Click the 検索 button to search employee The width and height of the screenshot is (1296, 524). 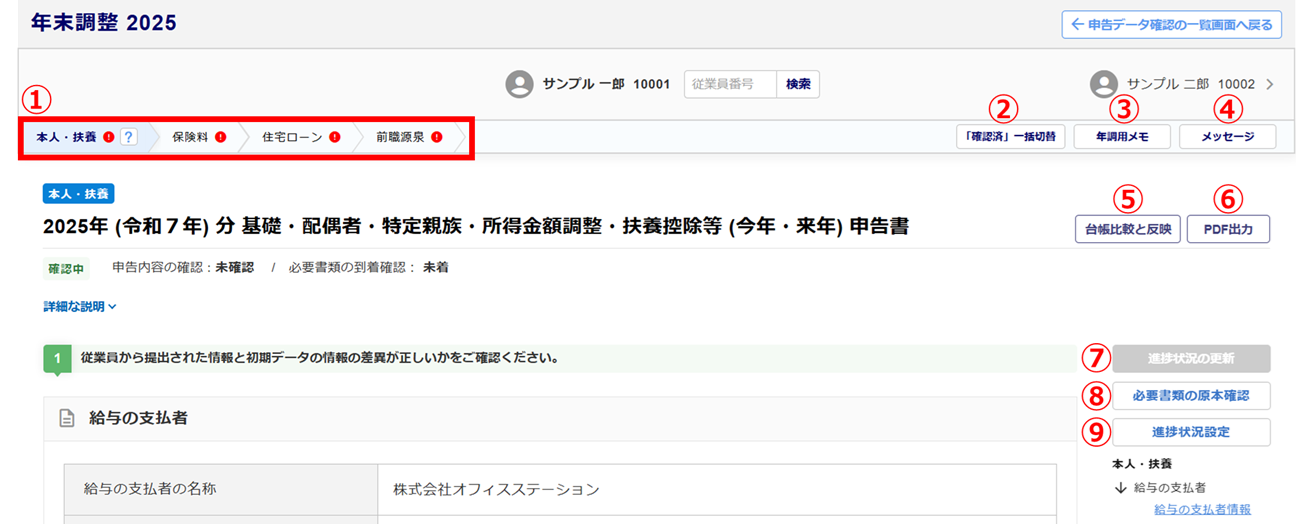pyautogui.click(x=798, y=85)
